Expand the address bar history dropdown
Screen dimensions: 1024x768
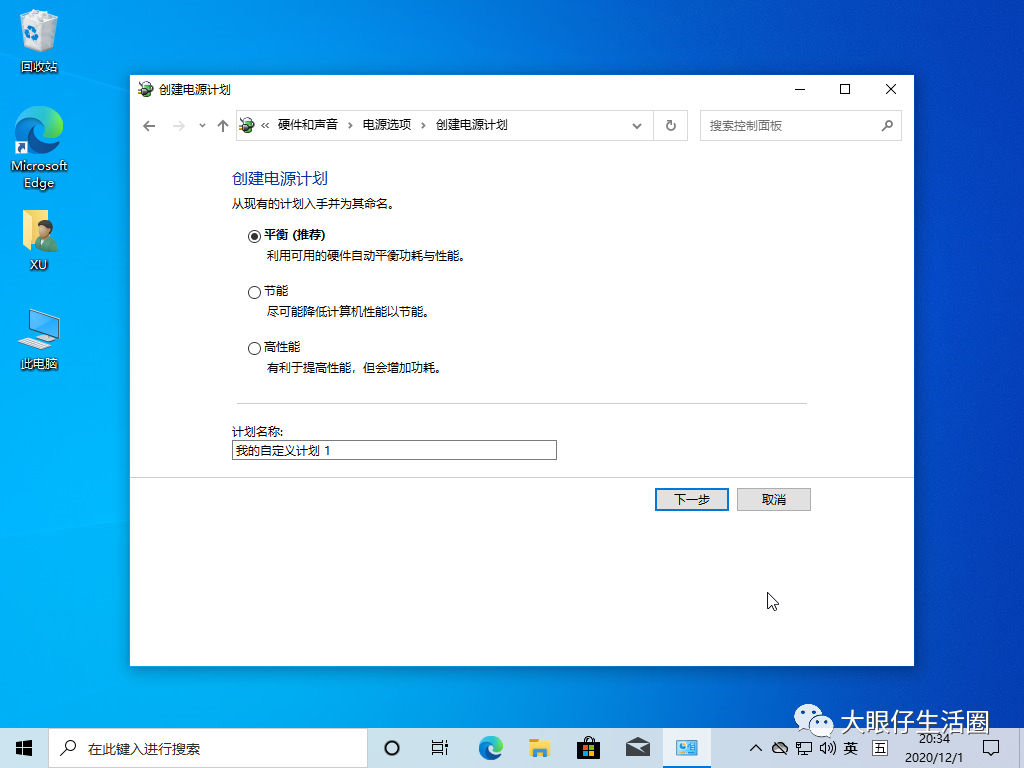[637, 125]
